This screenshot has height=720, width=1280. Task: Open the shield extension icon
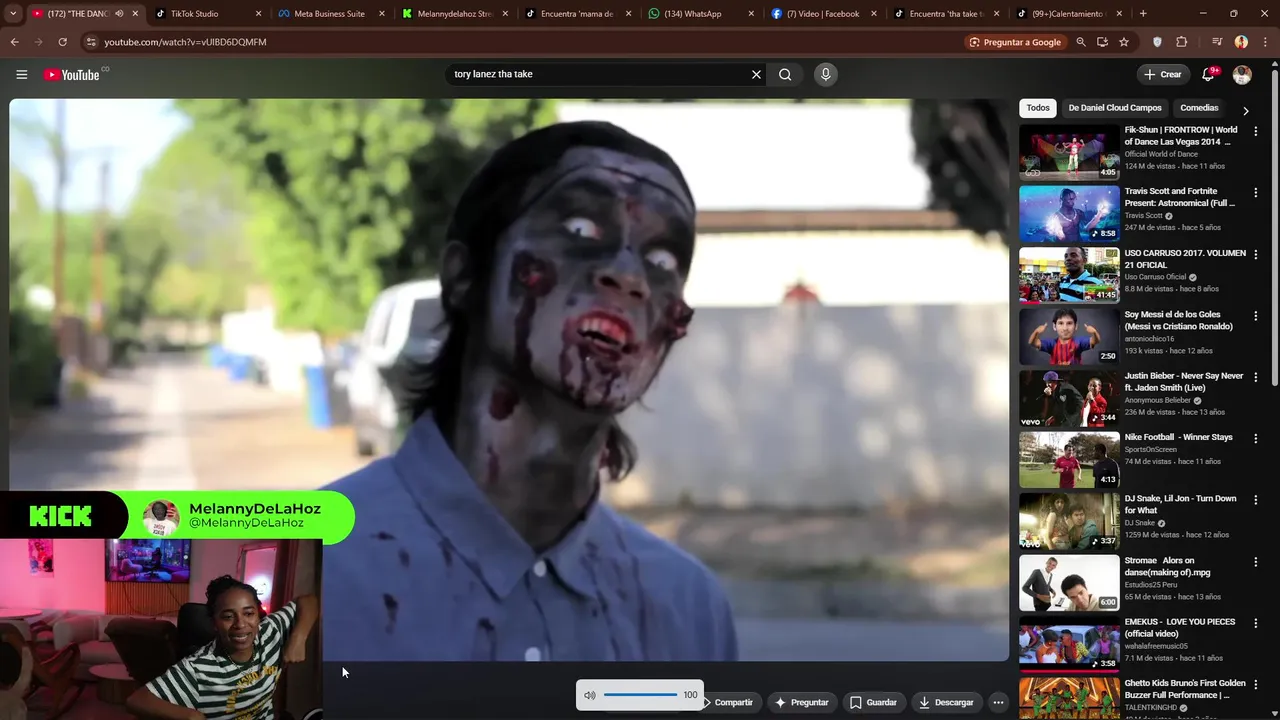1157,42
